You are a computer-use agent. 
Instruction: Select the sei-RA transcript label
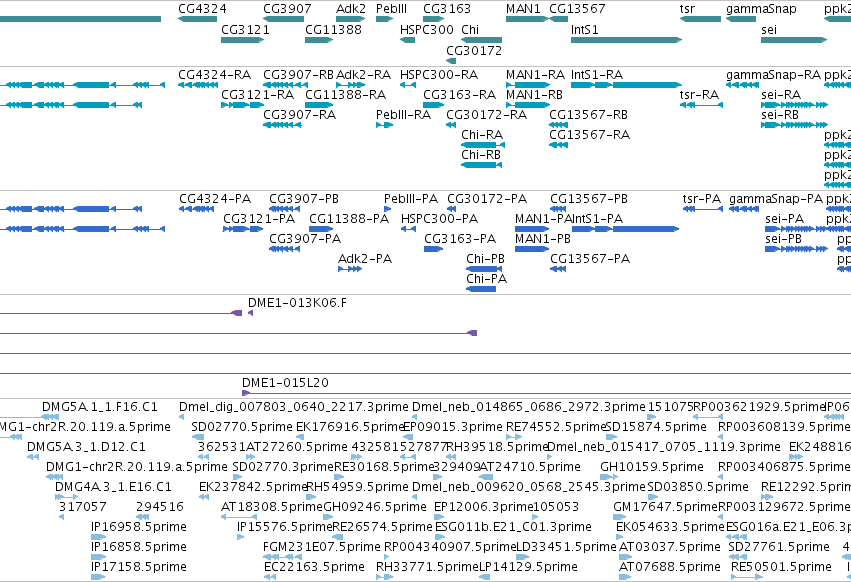tap(781, 94)
